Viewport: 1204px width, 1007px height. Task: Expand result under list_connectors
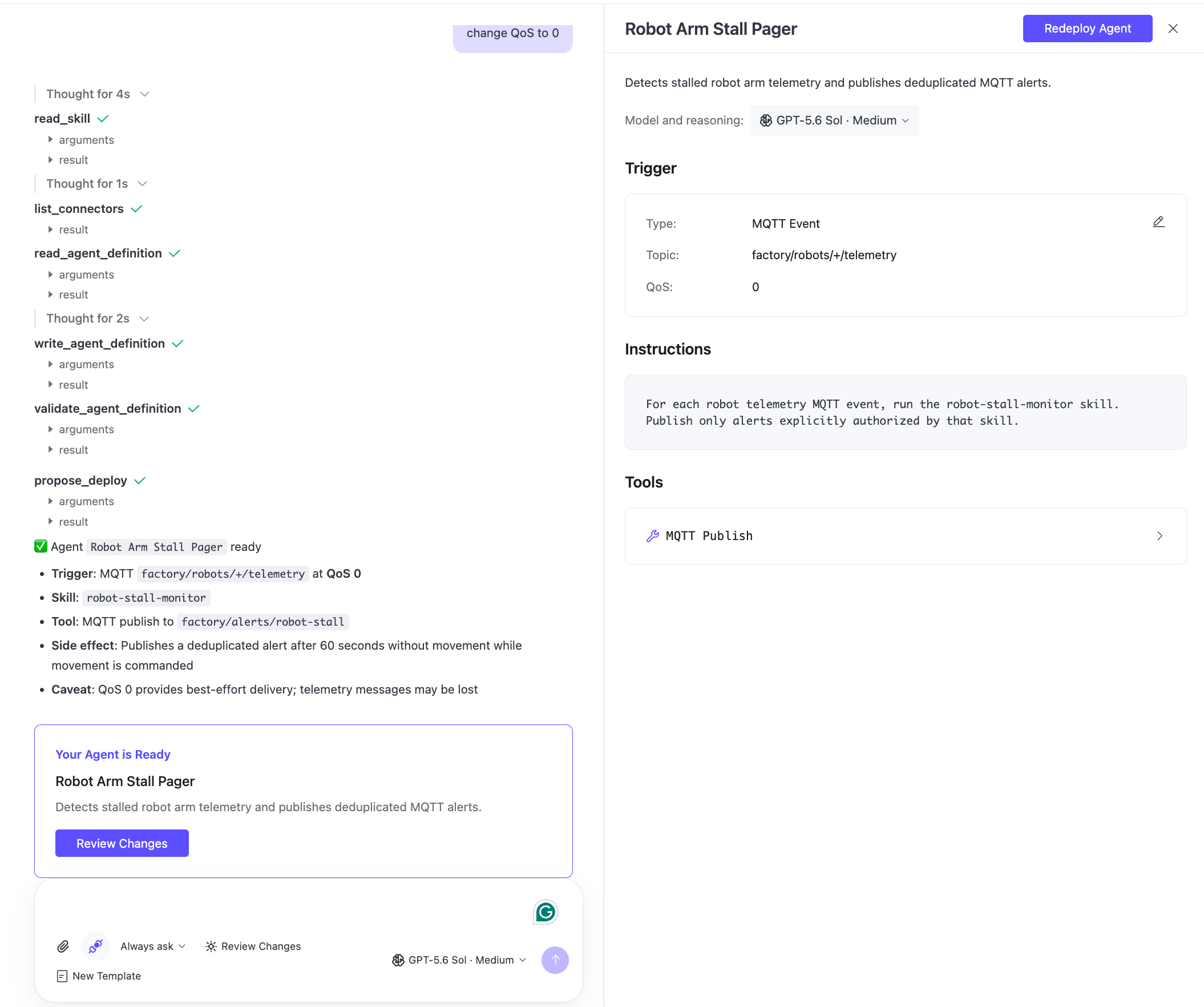pos(68,229)
